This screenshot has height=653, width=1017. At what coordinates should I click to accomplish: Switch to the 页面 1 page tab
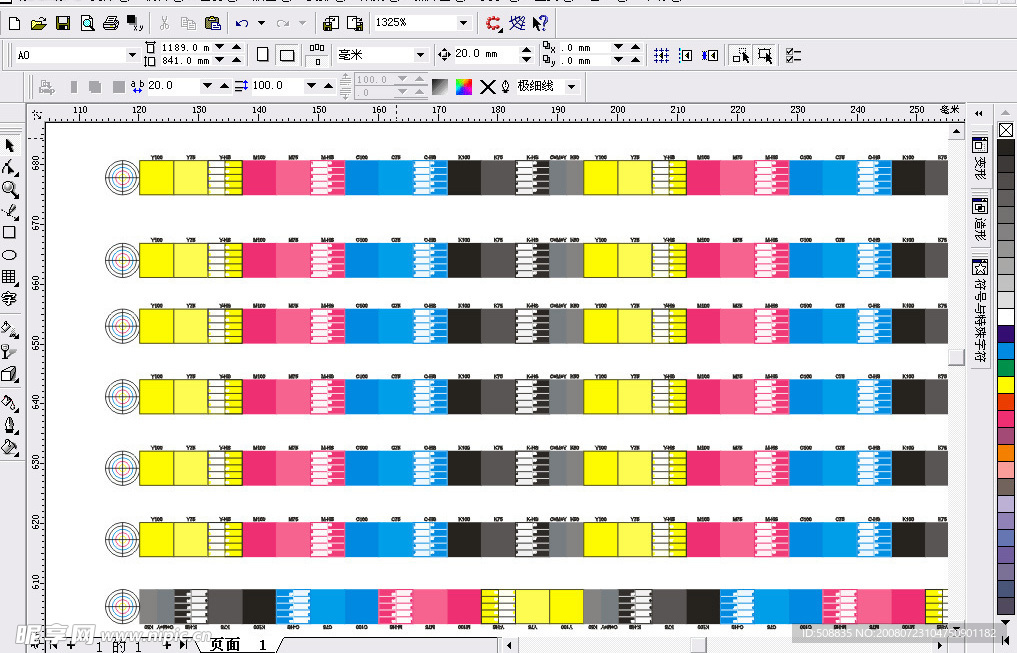pos(237,645)
